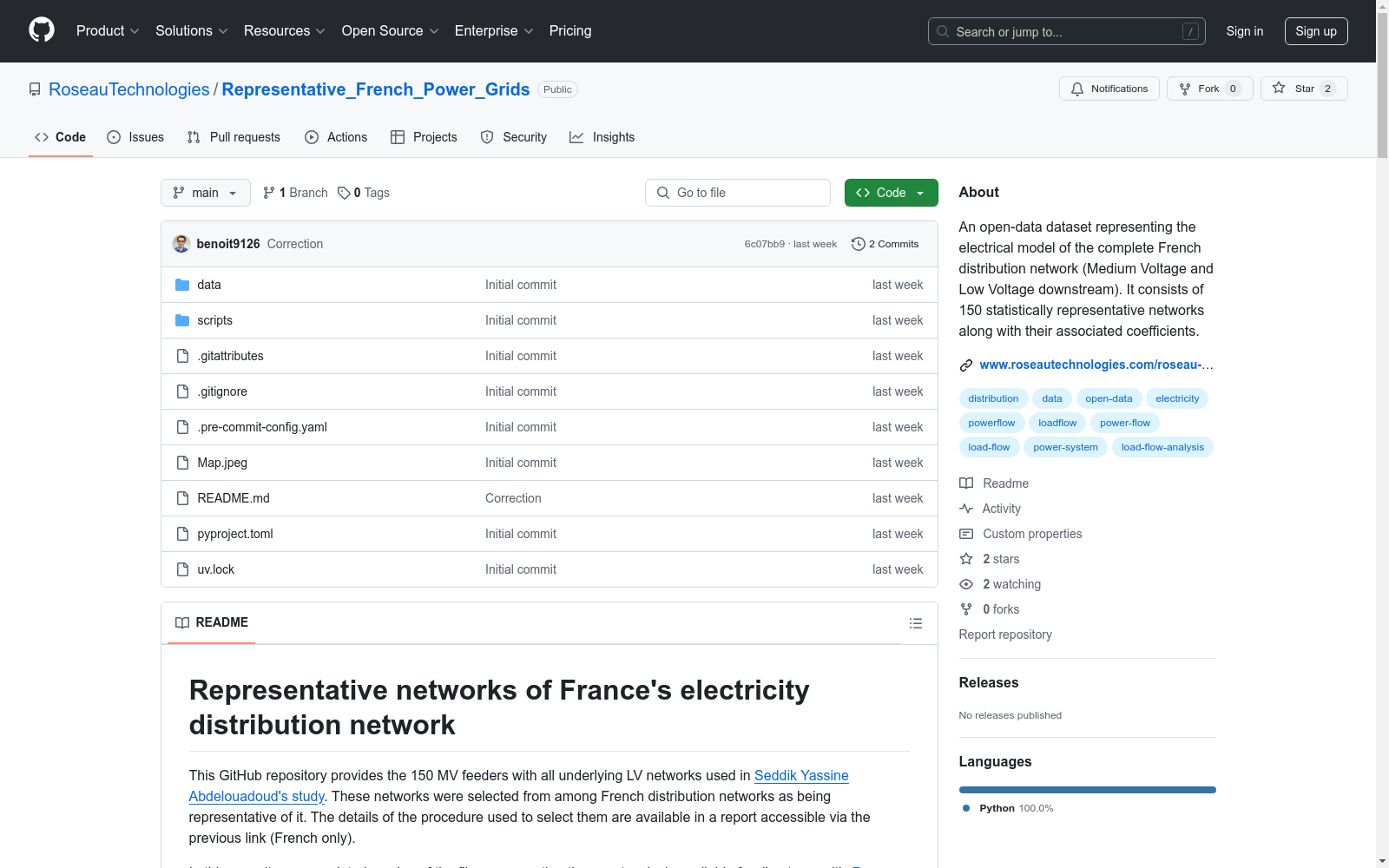Click the Python language bar
The width and height of the screenshot is (1389, 868).
coord(1088,790)
